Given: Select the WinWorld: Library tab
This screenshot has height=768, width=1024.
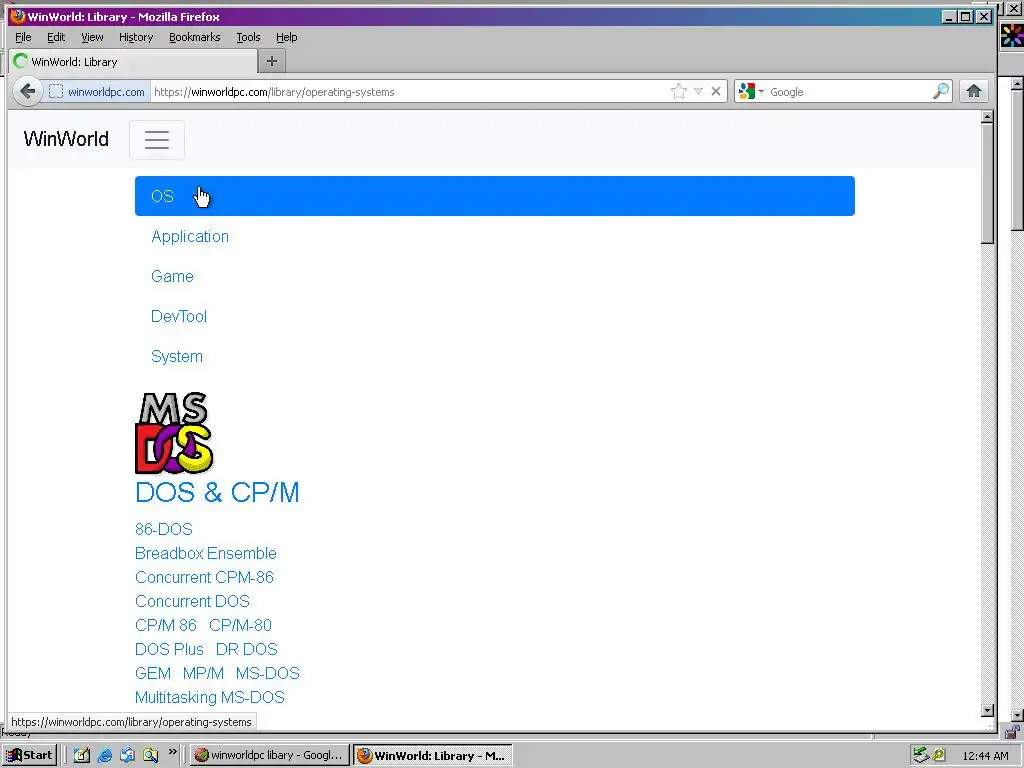Looking at the screenshot, I should pos(133,61).
